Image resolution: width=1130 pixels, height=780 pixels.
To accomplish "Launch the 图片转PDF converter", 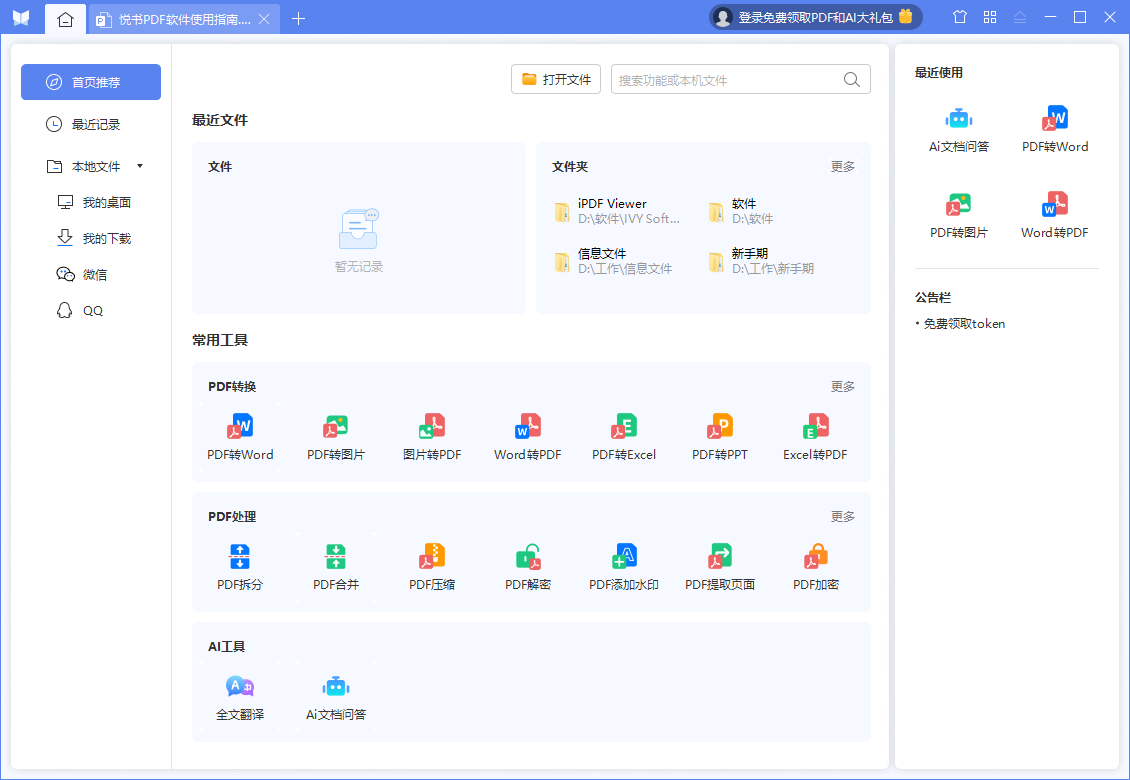I will click(x=432, y=437).
